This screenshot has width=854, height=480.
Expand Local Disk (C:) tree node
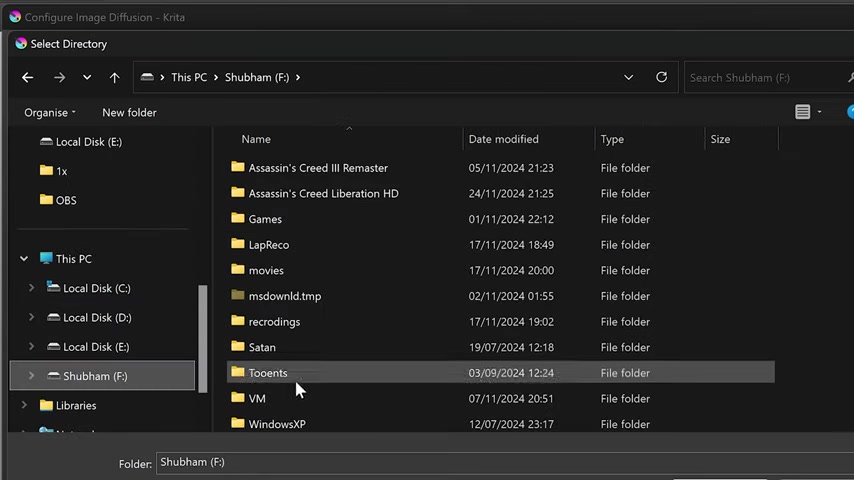(x=31, y=288)
